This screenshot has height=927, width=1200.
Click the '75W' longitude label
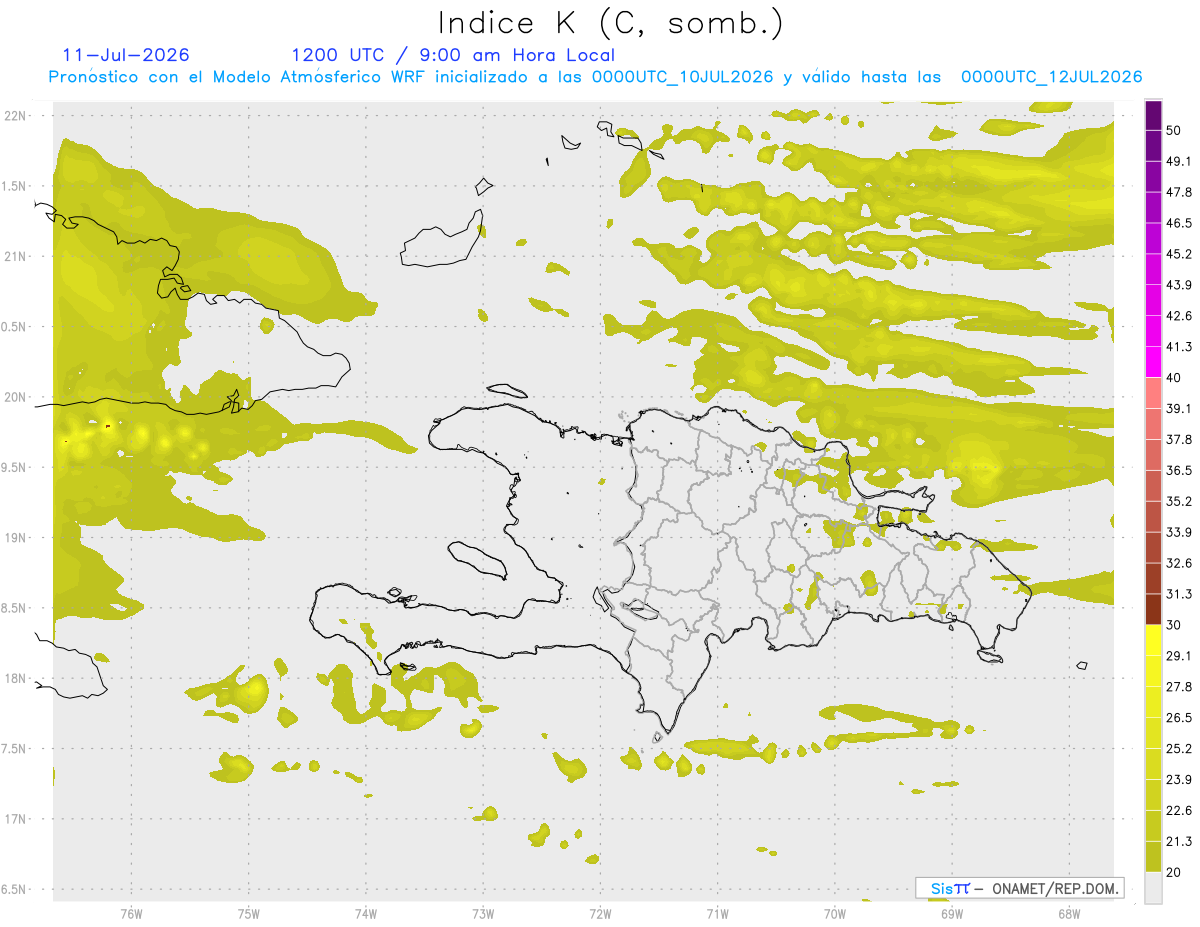click(x=248, y=913)
